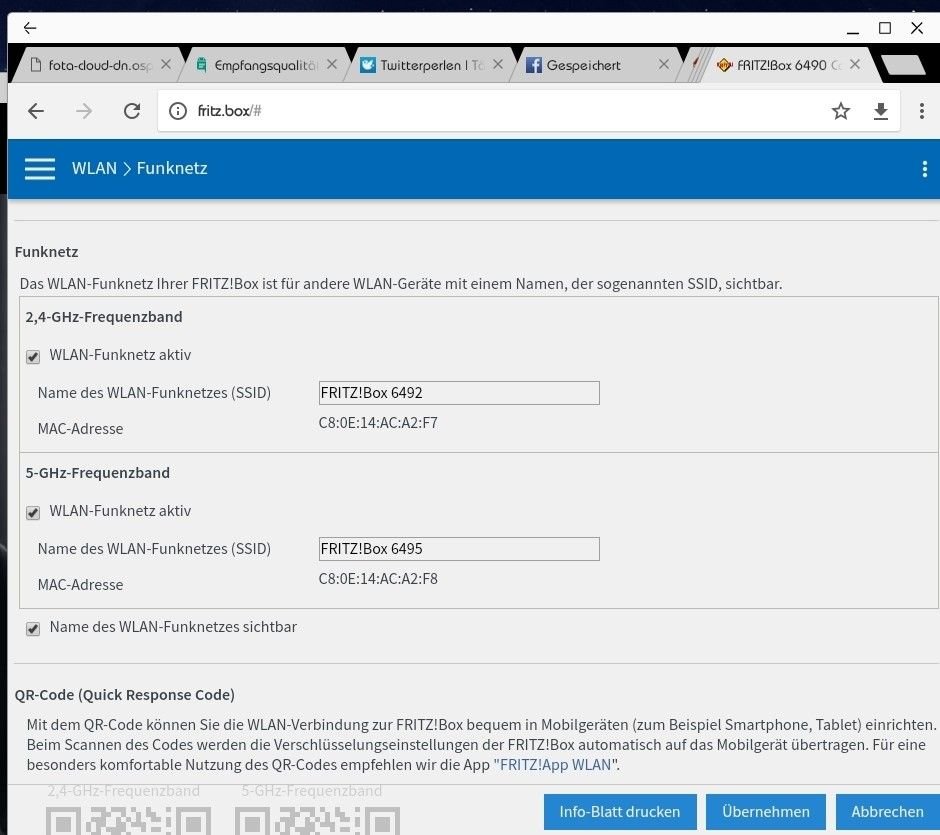
Task: Click the 2,4-GHz QR code image
Action: [128, 820]
